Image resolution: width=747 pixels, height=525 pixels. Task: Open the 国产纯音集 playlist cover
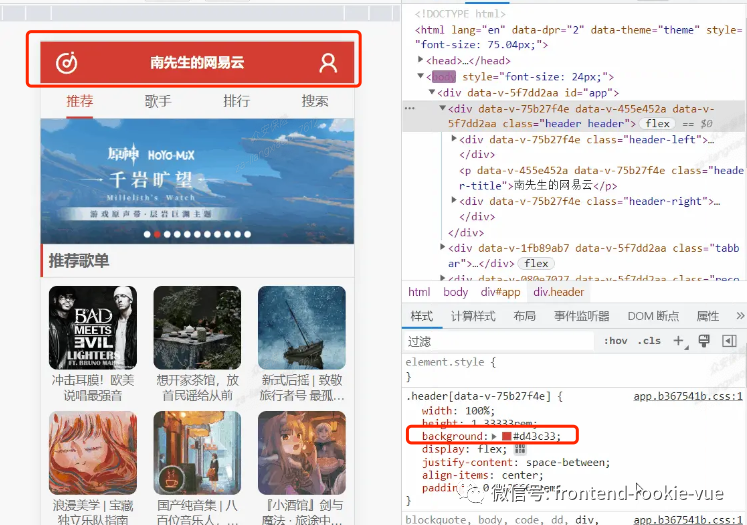point(197,453)
